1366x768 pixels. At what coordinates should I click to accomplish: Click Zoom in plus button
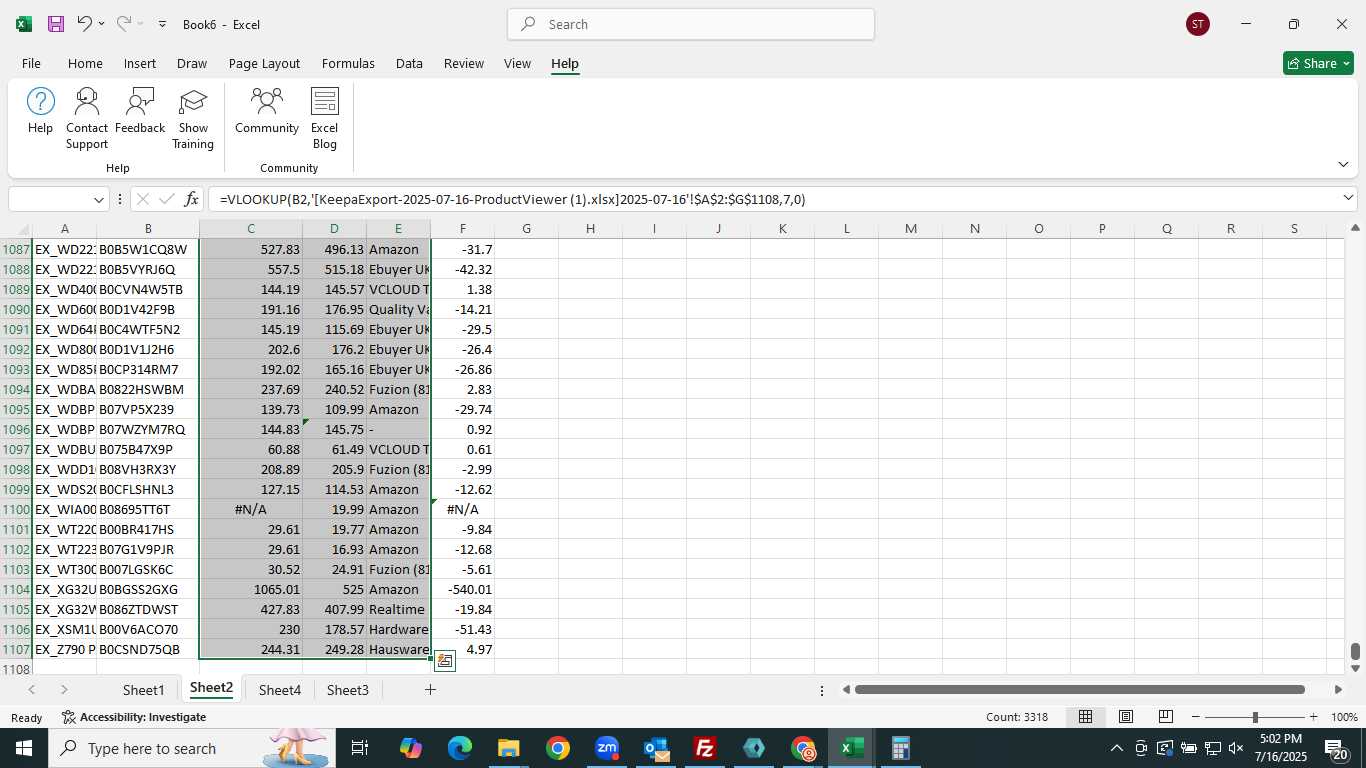coord(1313,717)
